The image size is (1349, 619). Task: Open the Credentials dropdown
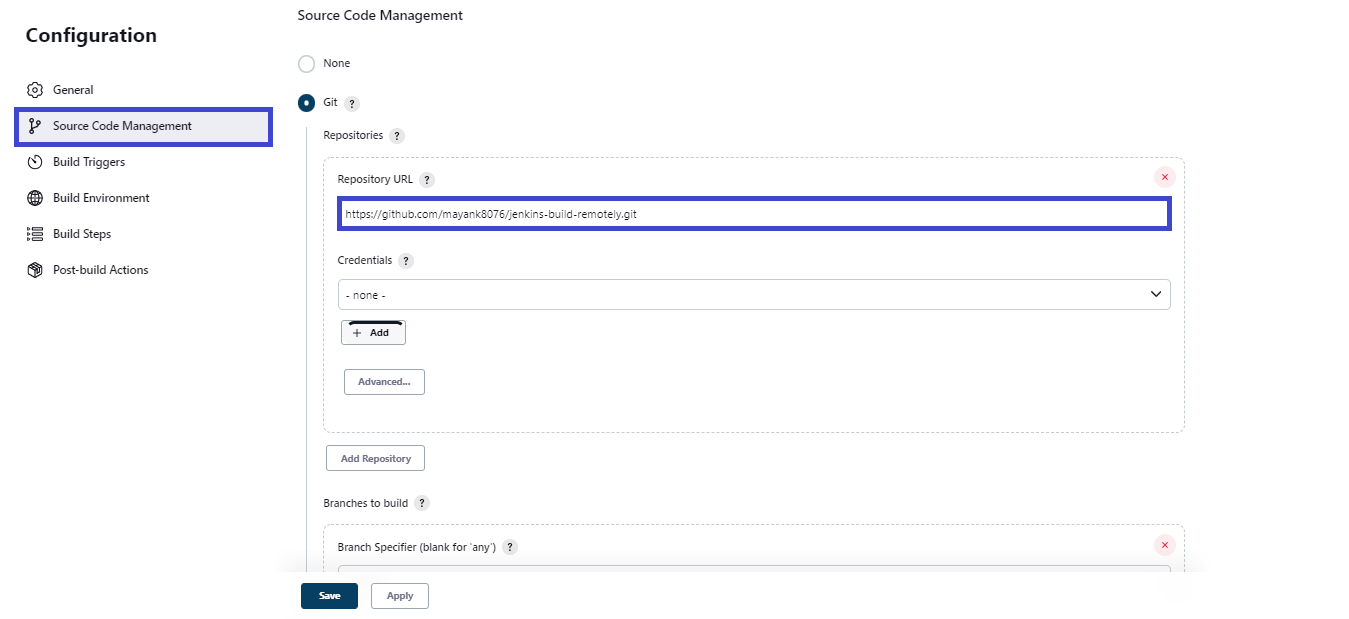(x=754, y=294)
